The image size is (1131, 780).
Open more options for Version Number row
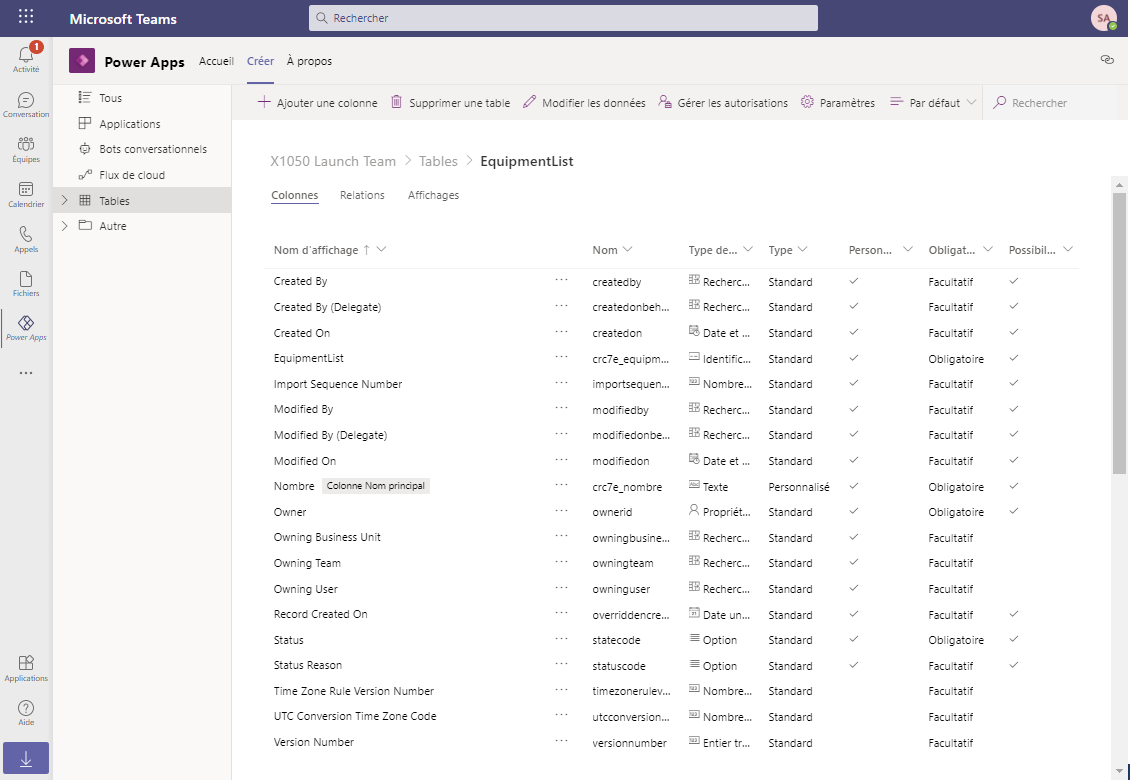click(561, 741)
